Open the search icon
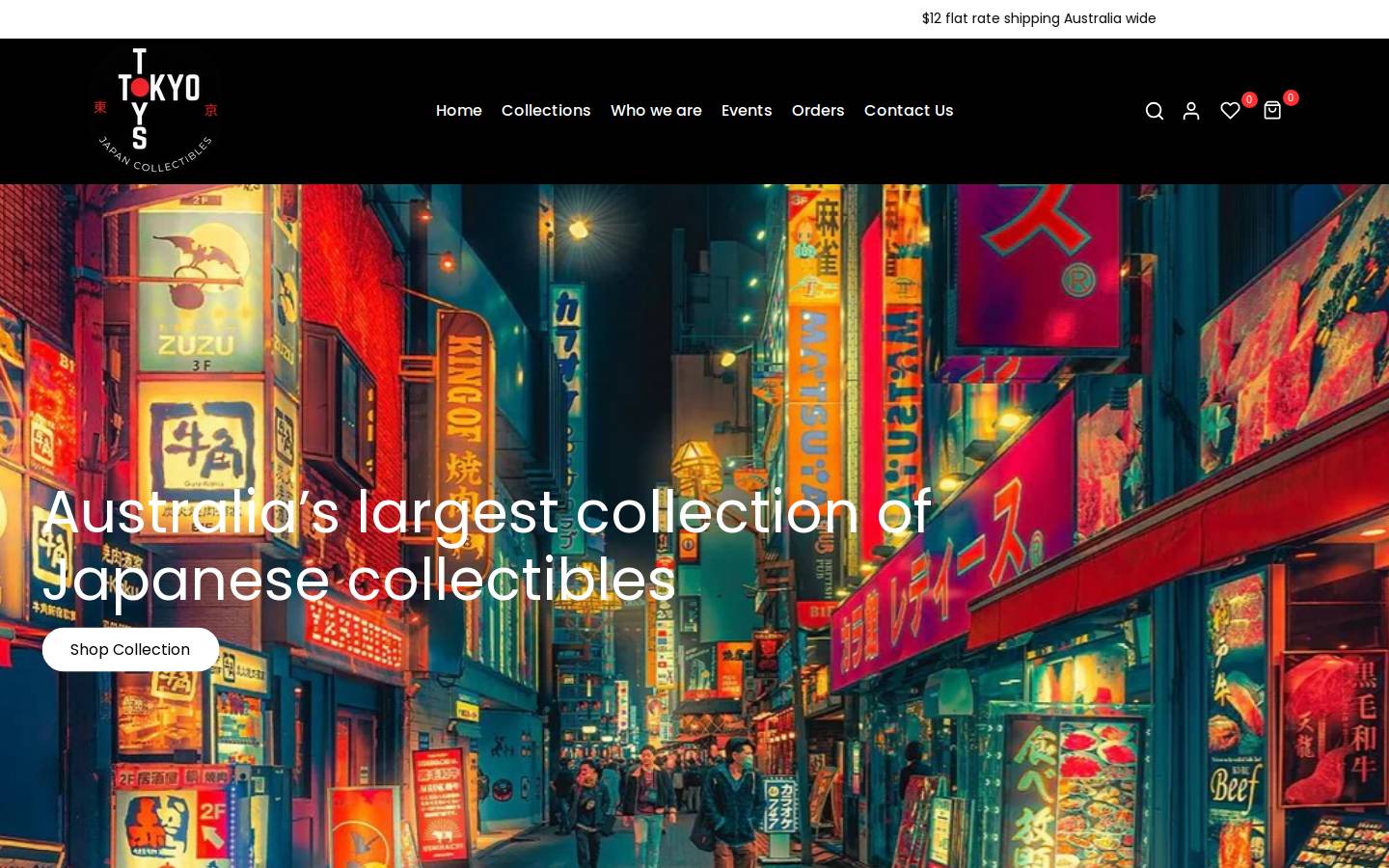 (x=1154, y=111)
